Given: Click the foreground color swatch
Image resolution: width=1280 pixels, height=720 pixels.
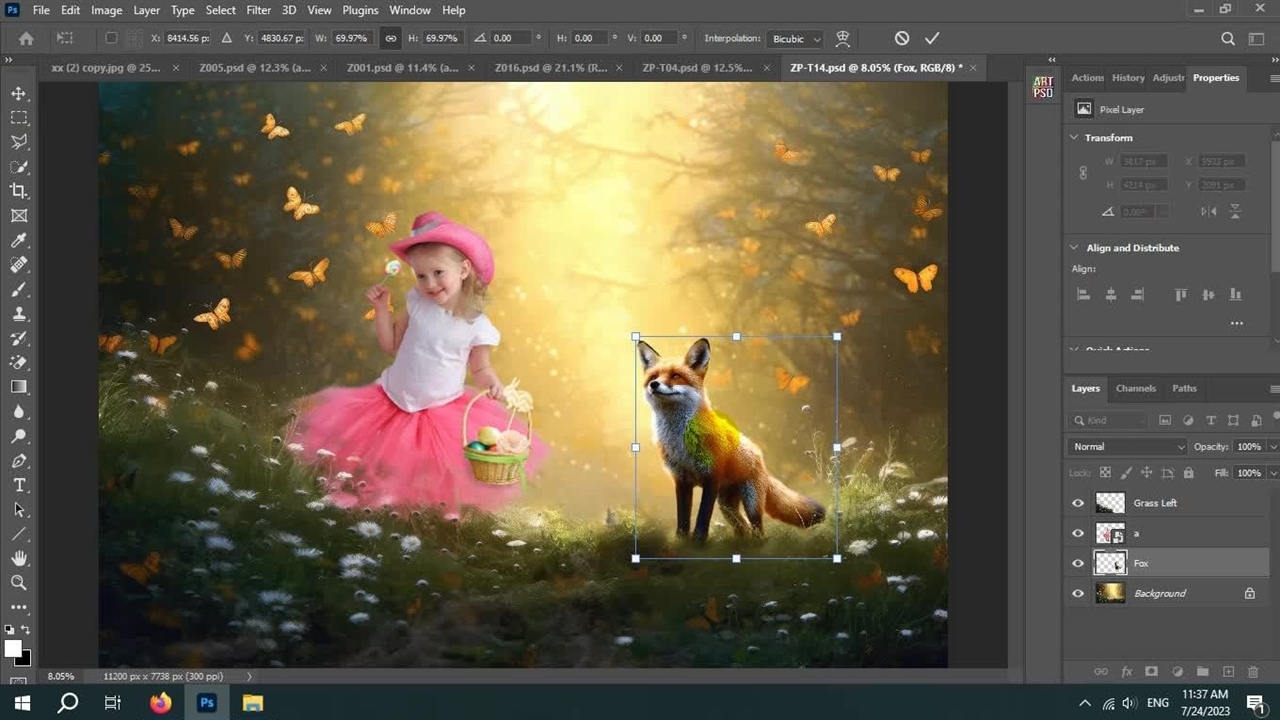Looking at the screenshot, I should (x=13, y=649).
